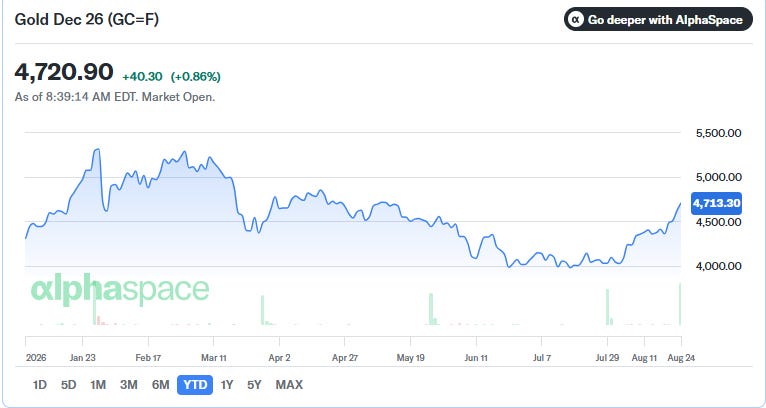The image size is (766, 408).
Task: Show the 5Y chart range
Action: [254, 385]
